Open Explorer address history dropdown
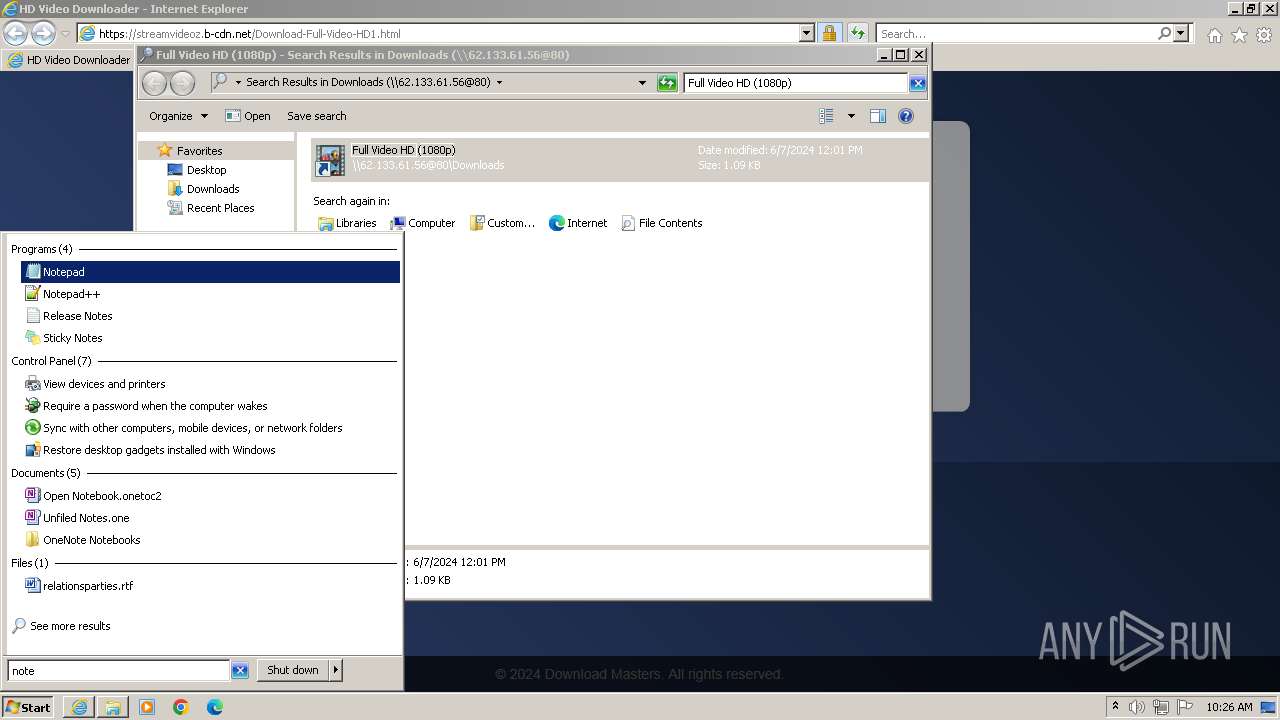The image size is (1280, 720). pyautogui.click(x=642, y=83)
